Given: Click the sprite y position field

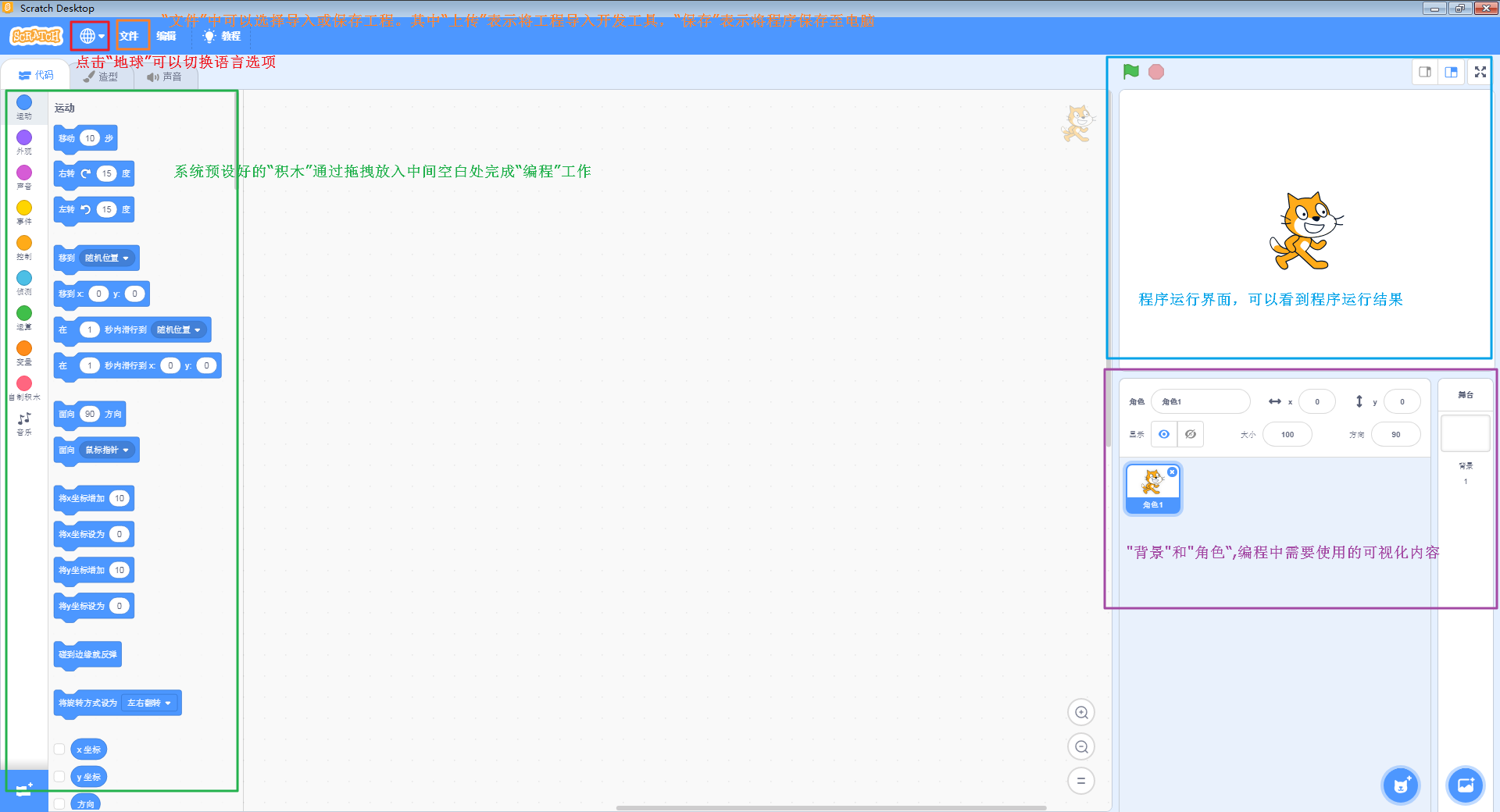Looking at the screenshot, I should point(1402,401).
